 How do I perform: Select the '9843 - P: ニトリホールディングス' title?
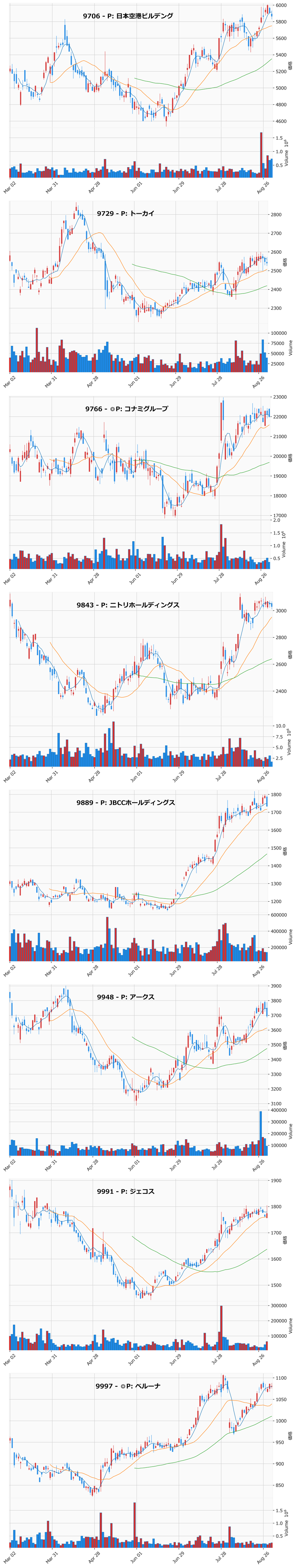point(128,605)
